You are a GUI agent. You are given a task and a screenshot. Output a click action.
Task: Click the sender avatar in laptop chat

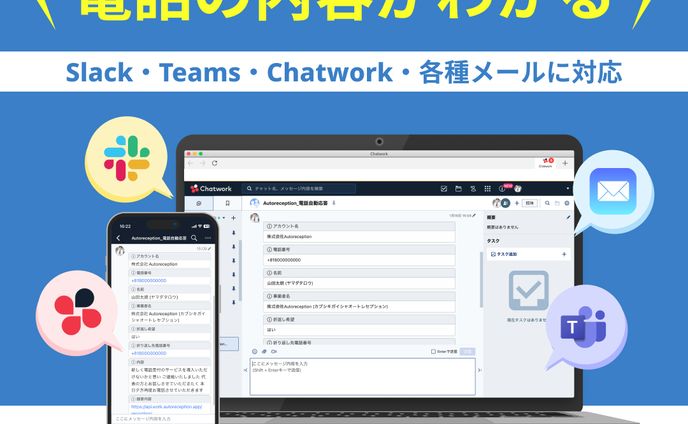click(x=255, y=218)
